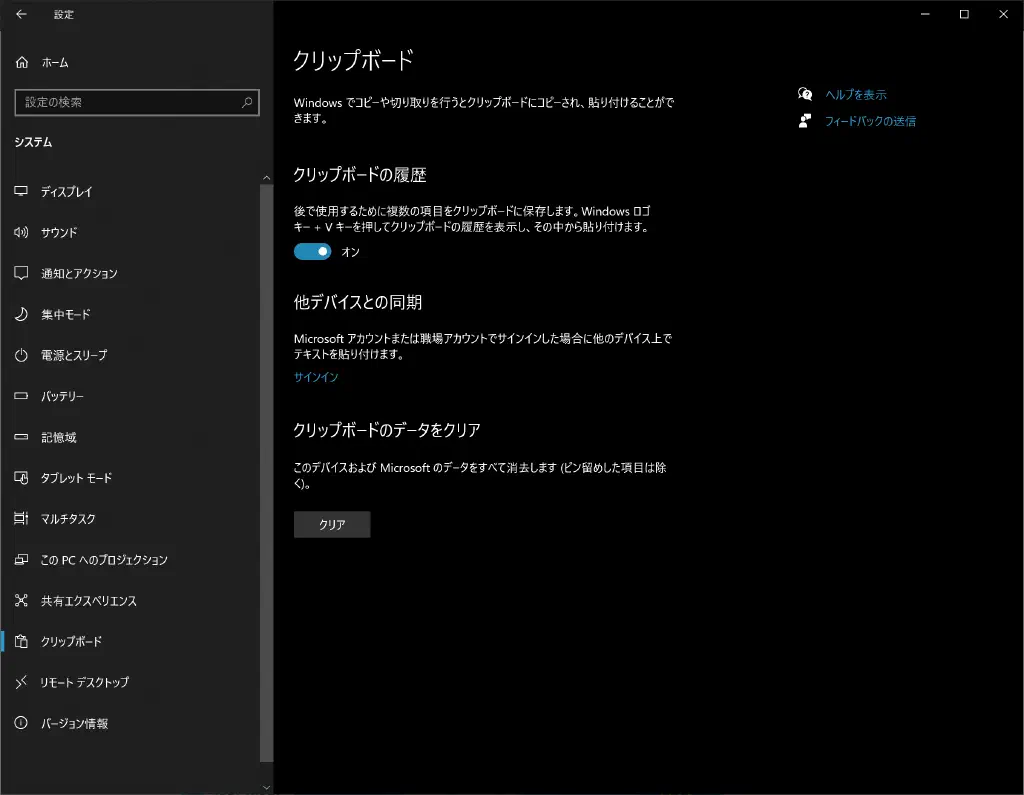Open 通知とアクション settings page
1024x795 pixels.
click(79, 273)
